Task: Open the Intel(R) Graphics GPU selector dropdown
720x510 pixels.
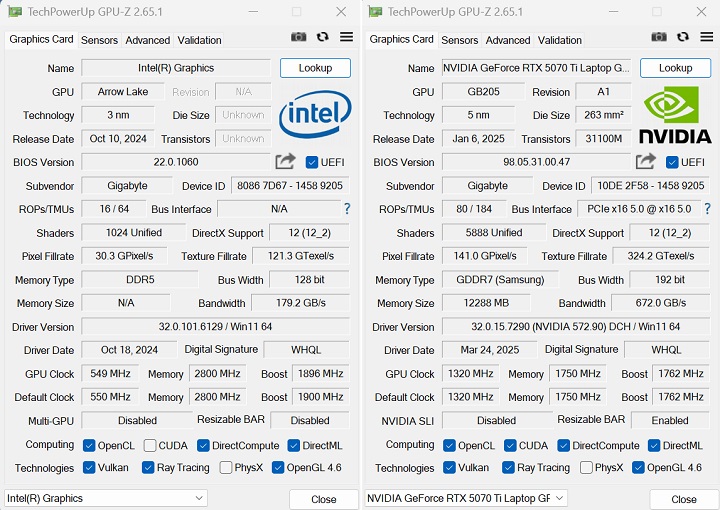Action: [106, 498]
